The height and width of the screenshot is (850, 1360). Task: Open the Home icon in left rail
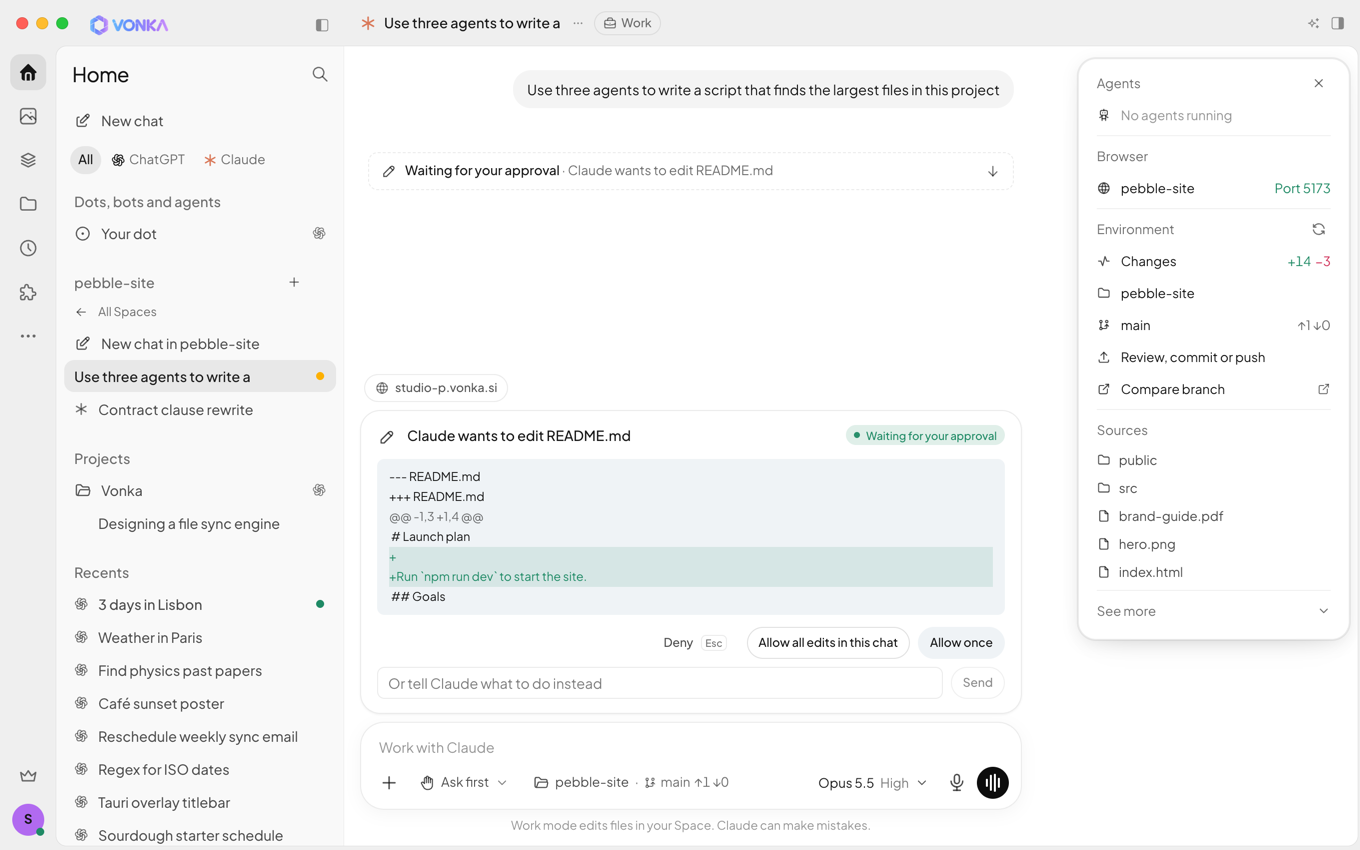[28, 73]
